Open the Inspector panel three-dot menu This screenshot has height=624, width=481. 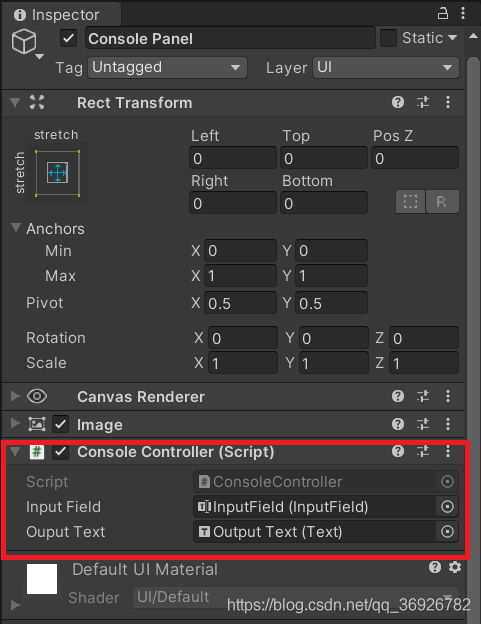(463, 13)
